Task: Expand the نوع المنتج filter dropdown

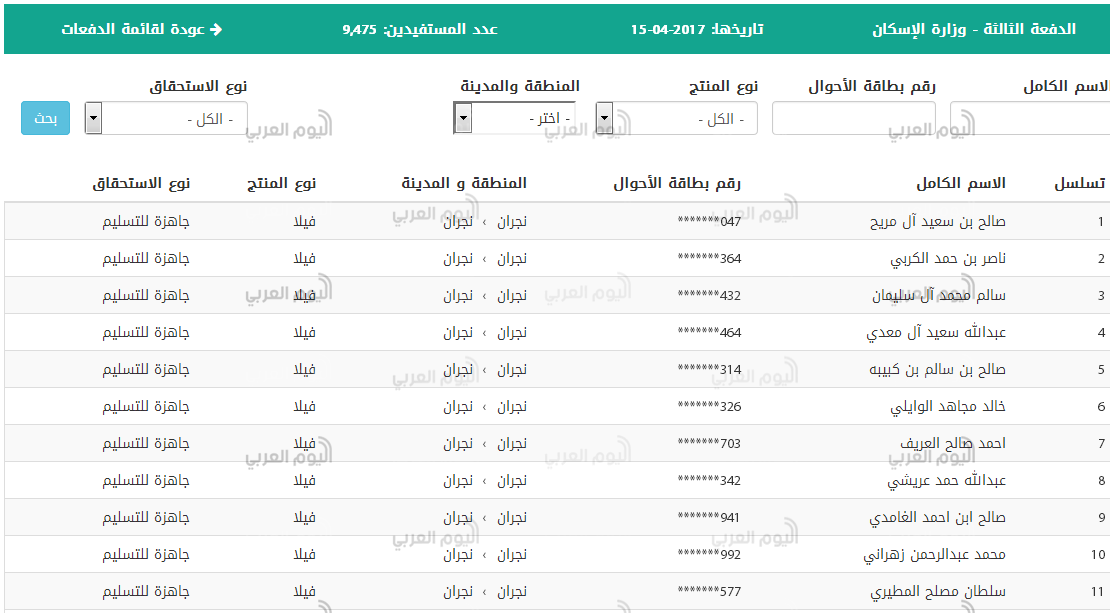Action: [x=676, y=119]
